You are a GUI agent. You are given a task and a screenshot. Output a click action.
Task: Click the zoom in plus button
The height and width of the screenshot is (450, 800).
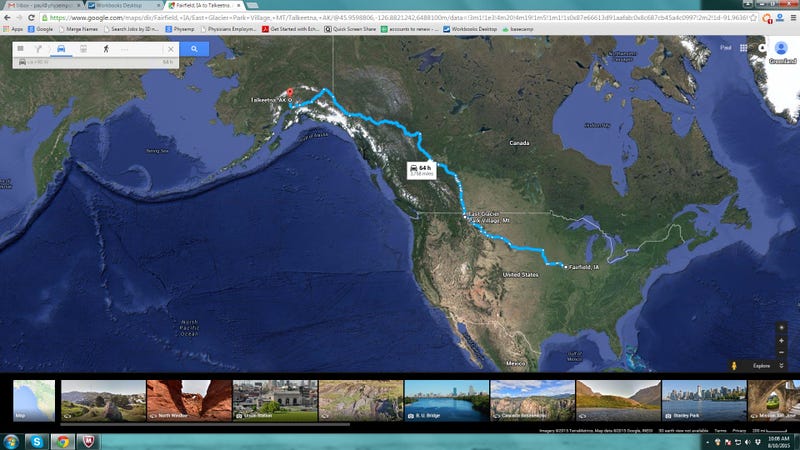coord(781,340)
